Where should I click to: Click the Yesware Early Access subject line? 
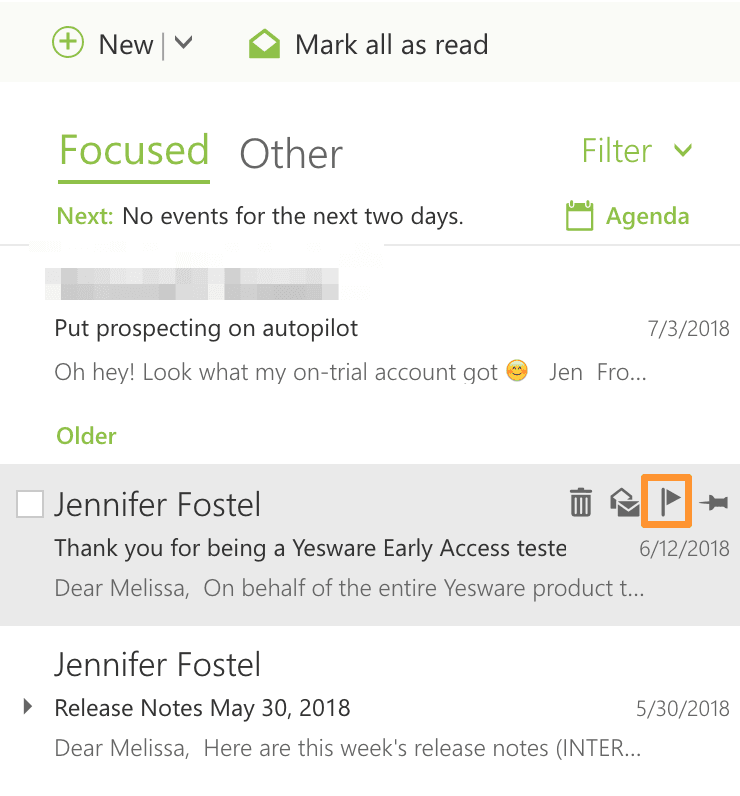pos(310,548)
